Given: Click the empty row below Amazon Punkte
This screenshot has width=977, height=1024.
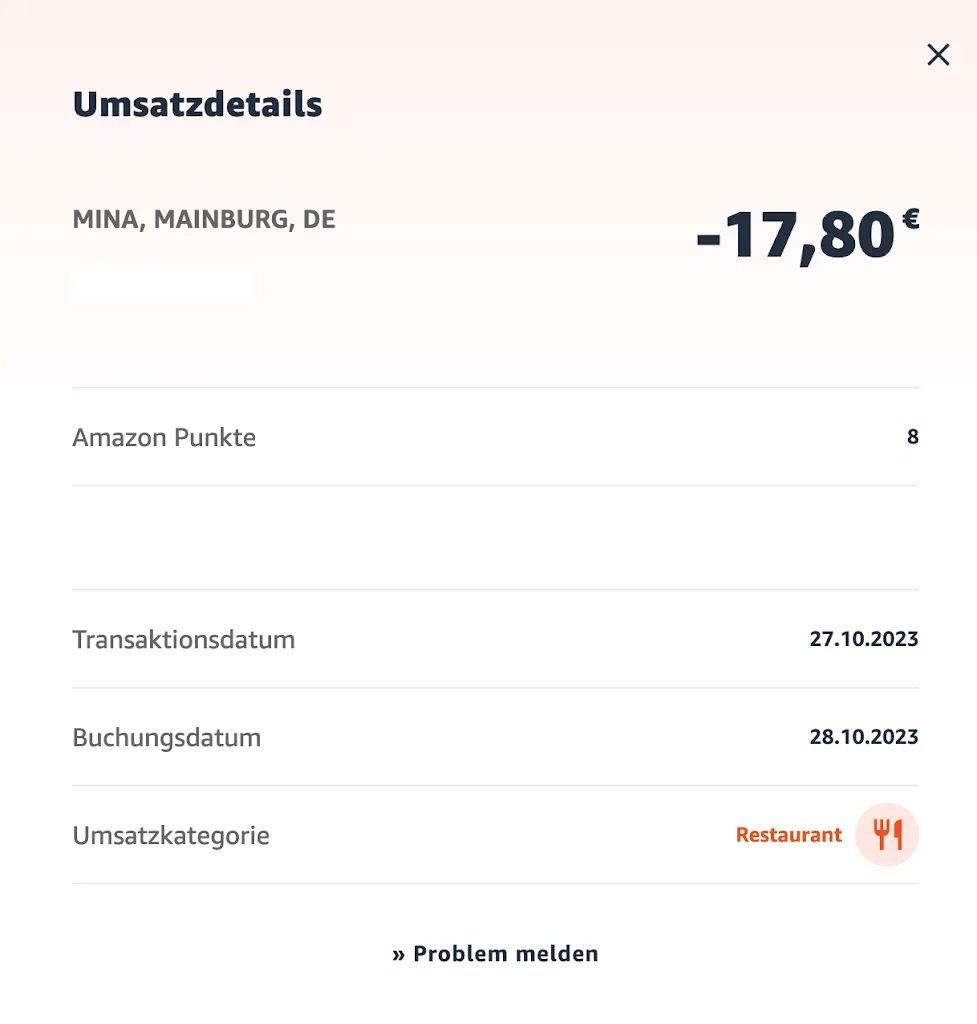Looking at the screenshot, I should [x=495, y=538].
